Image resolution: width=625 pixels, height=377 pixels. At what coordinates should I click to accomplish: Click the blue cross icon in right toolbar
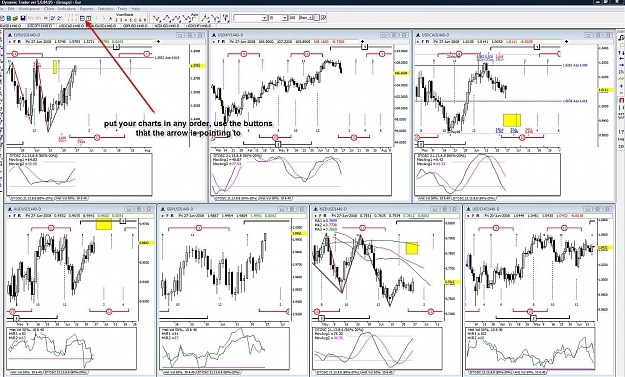pos(621,86)
